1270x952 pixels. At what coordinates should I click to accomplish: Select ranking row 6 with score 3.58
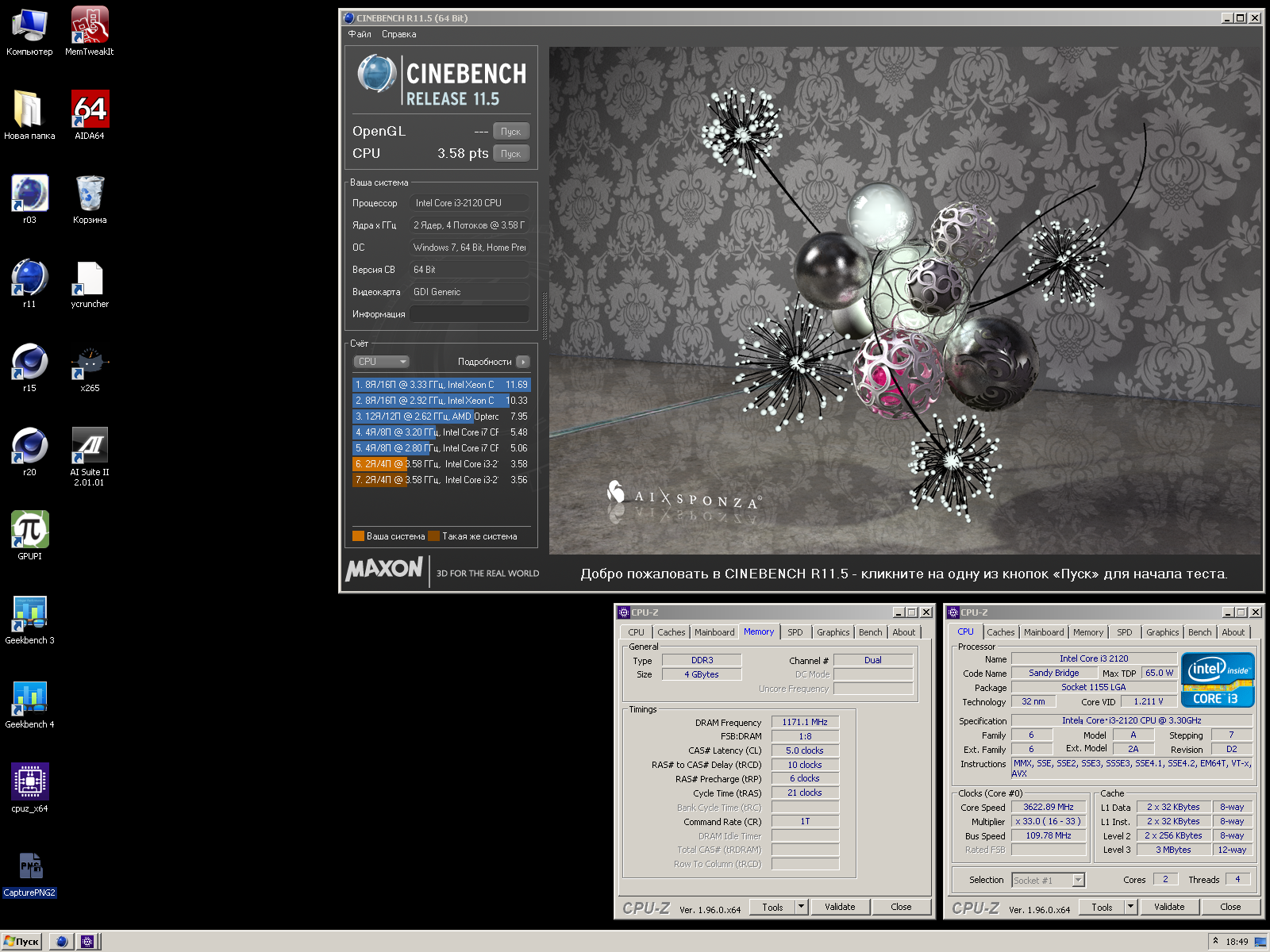441,464
